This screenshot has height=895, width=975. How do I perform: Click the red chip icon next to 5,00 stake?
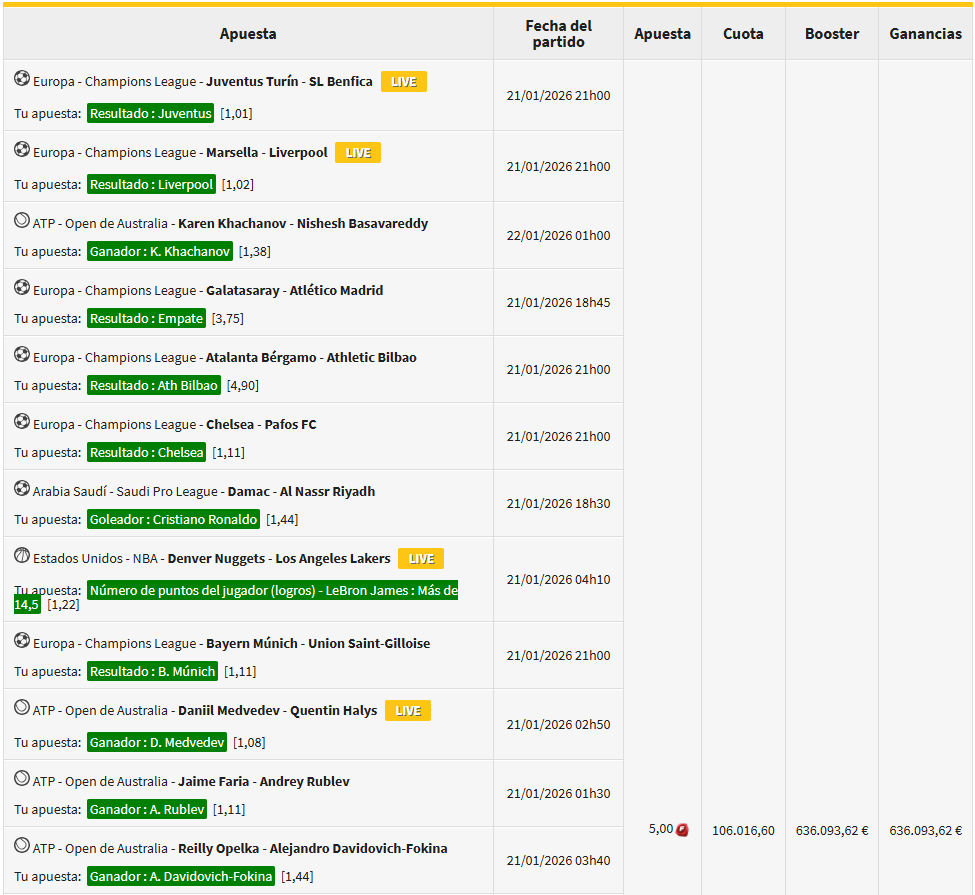click(x=682, y=830)
